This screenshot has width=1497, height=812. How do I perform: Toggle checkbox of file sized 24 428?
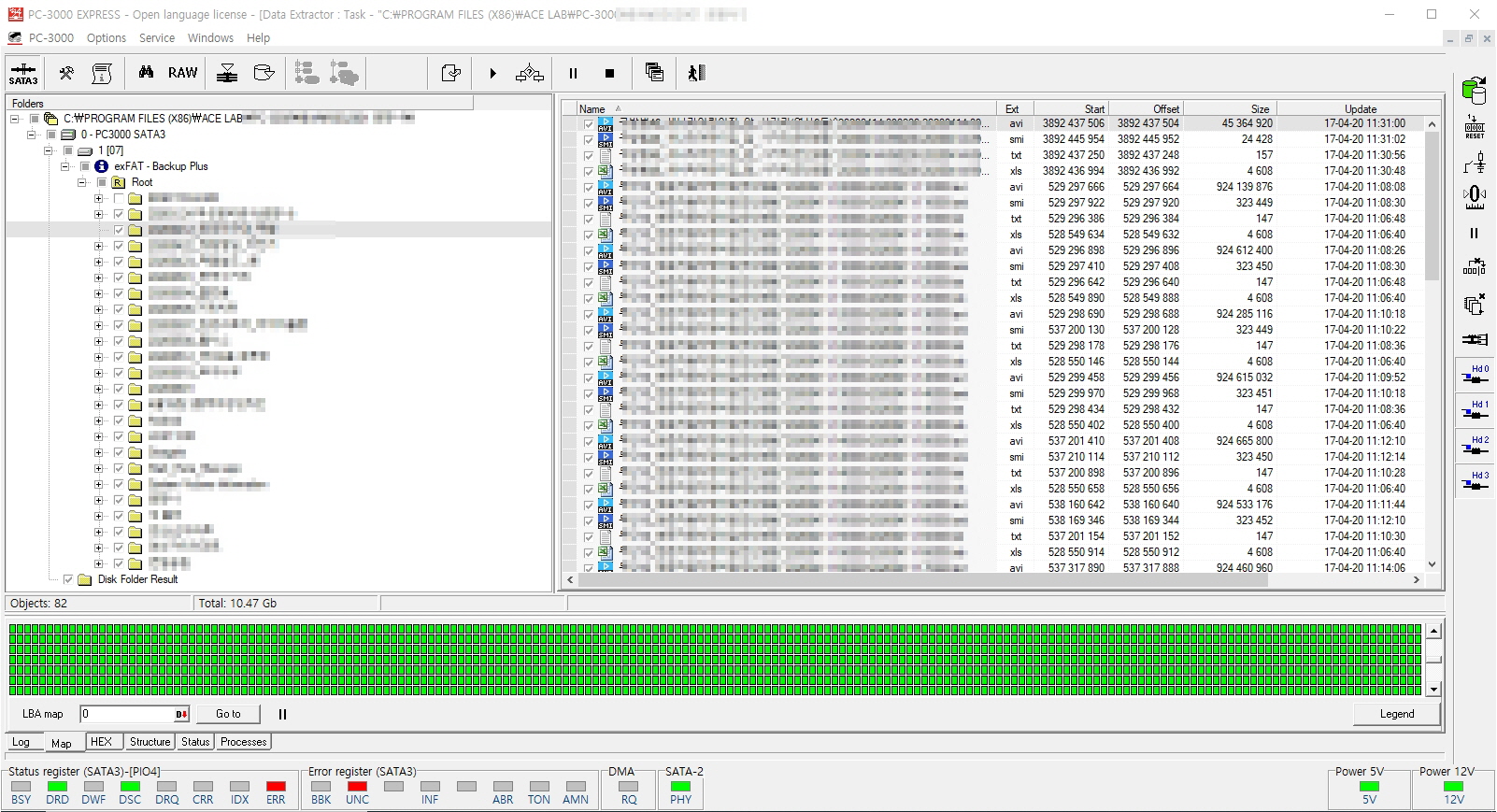tap(588, 139)
